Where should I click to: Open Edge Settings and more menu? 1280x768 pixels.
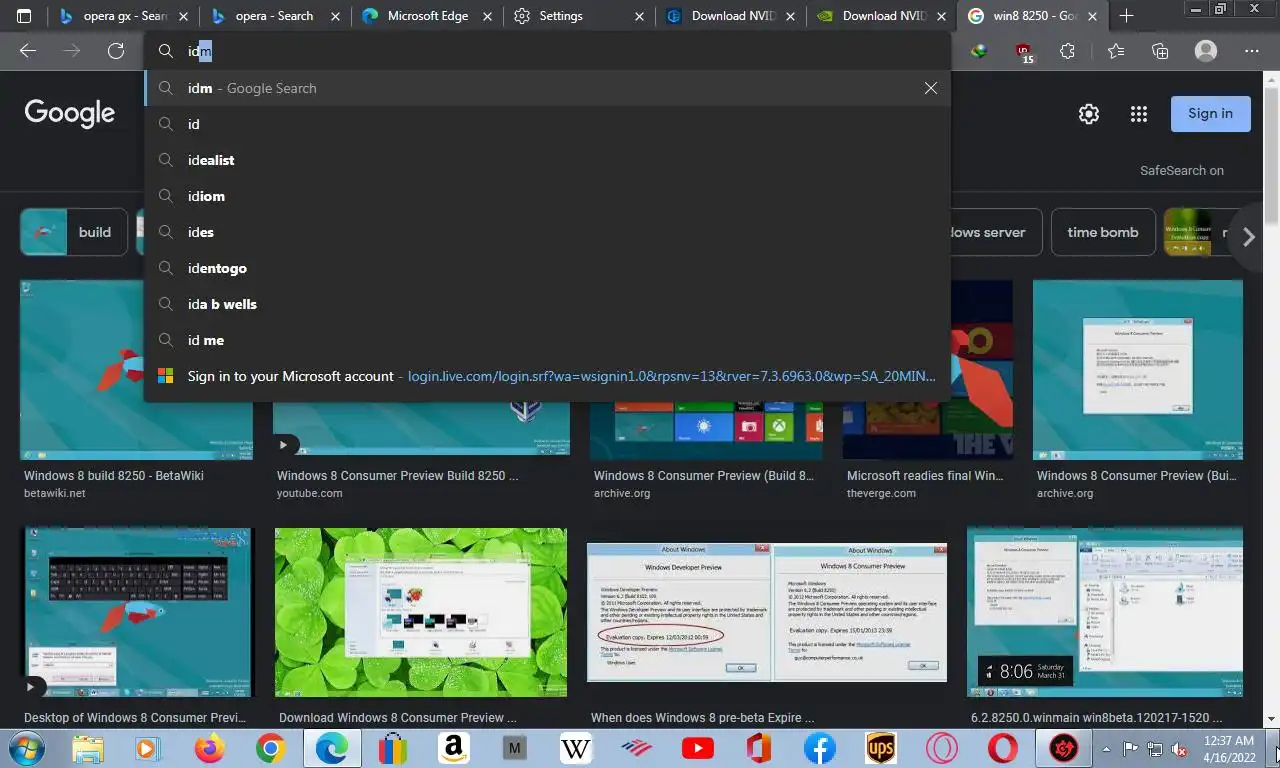coord(1252,51)
